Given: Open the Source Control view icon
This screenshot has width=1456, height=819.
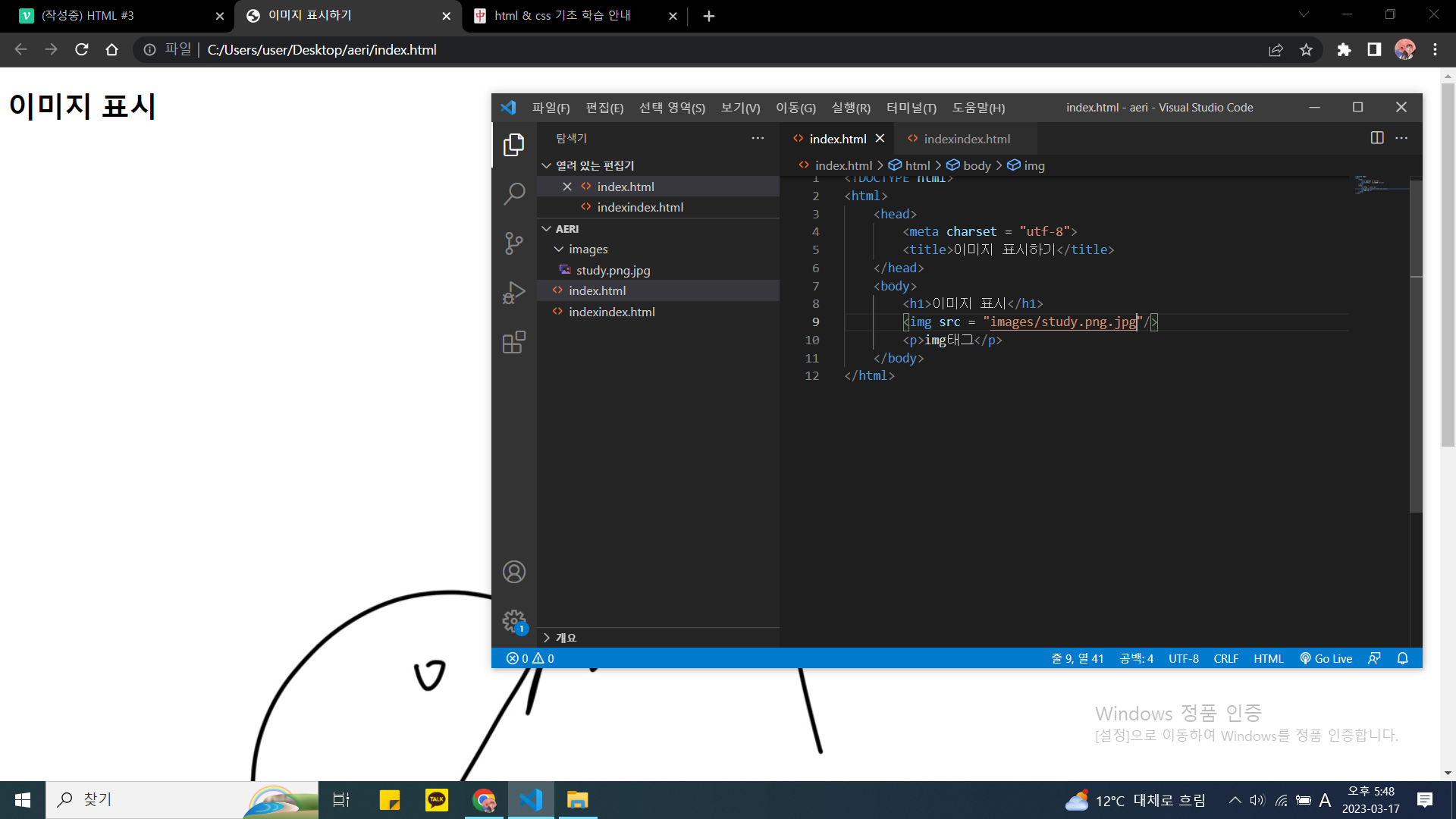Looking at the screenshot, I should 514,243.
